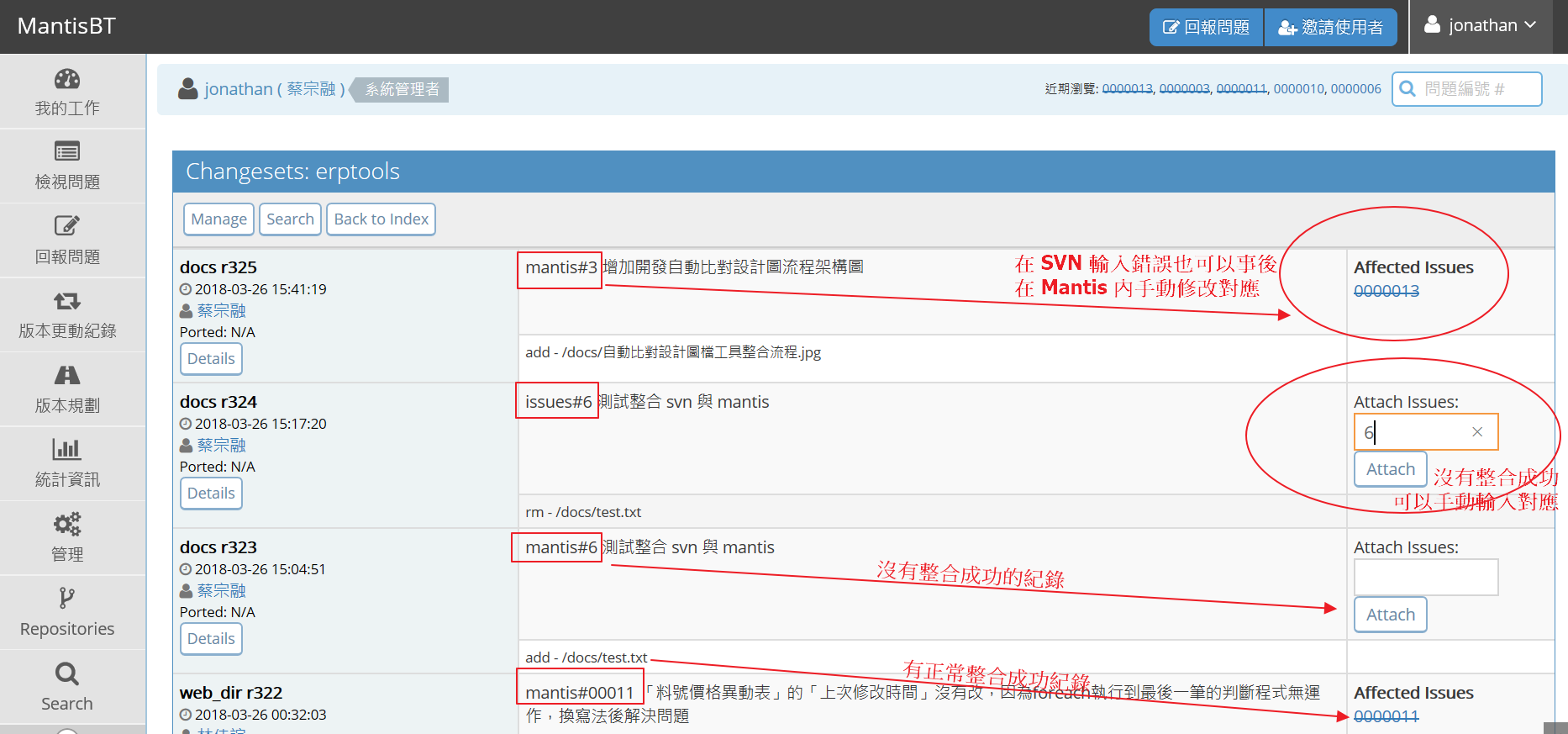
Task: Click Attach button for docs r324
Action: [1391, 469]
